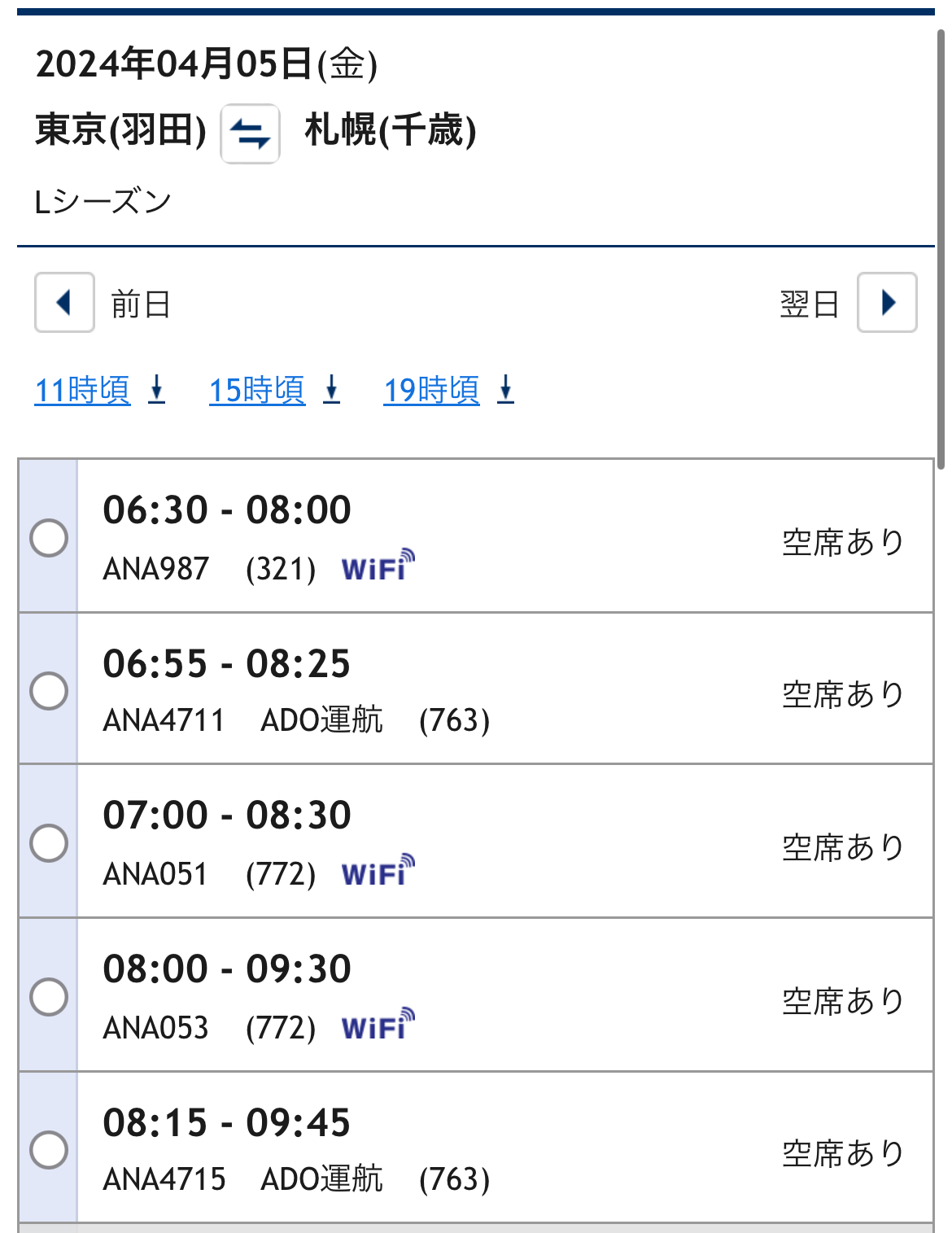The width and height of the screenshot is (952, 1233).
Task: Go to previous day with left arrow
Action: (x=64, y=303)
